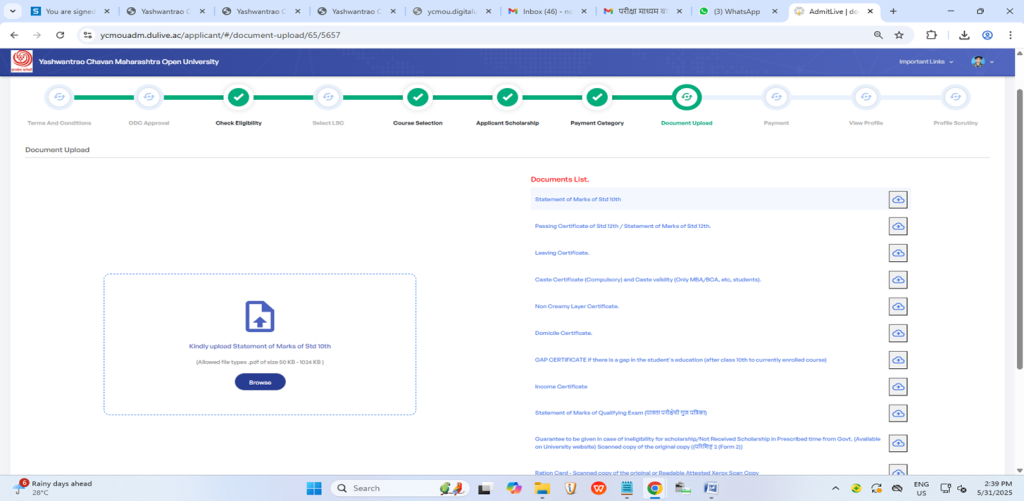Switch to the WhatsApp browser tab
1024x501 pixels.
(736, 11)
